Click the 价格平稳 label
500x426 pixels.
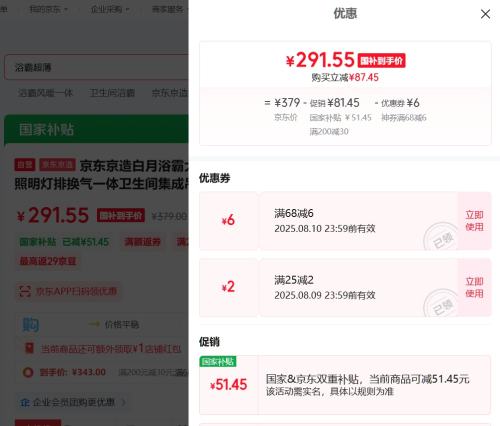122,324
